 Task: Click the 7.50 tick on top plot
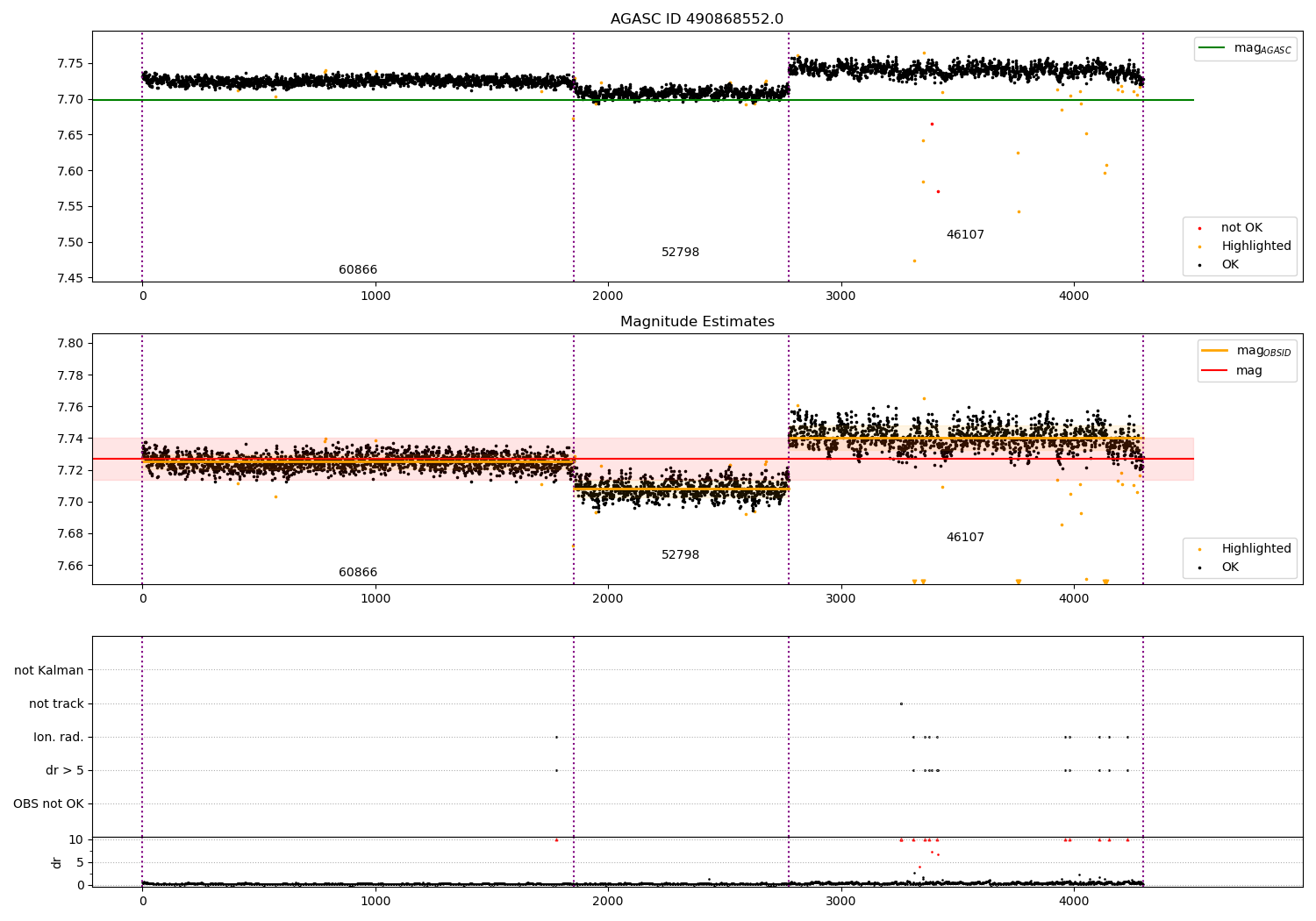pyautogui.click(x=70, y=243)
